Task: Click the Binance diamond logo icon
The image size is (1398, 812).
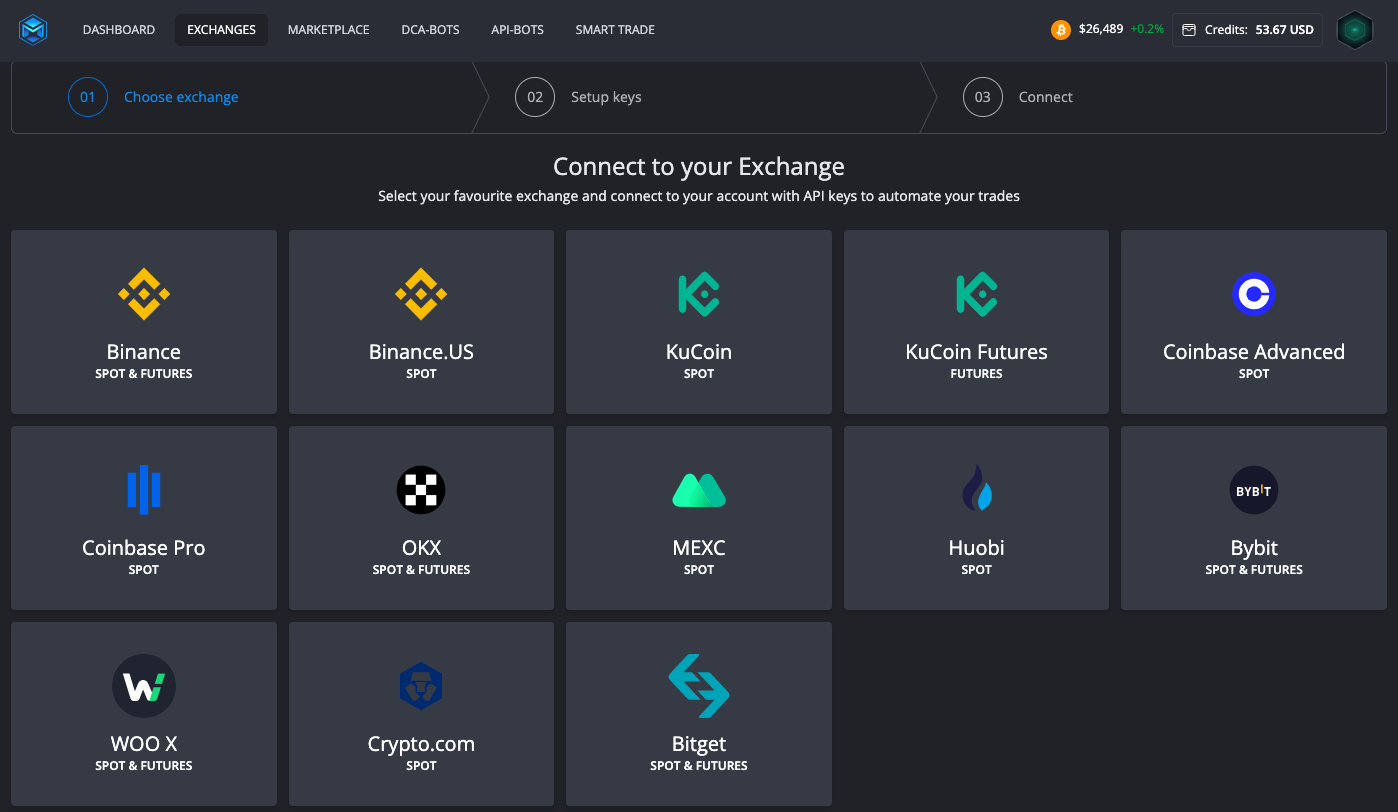Action: point(144,294)
